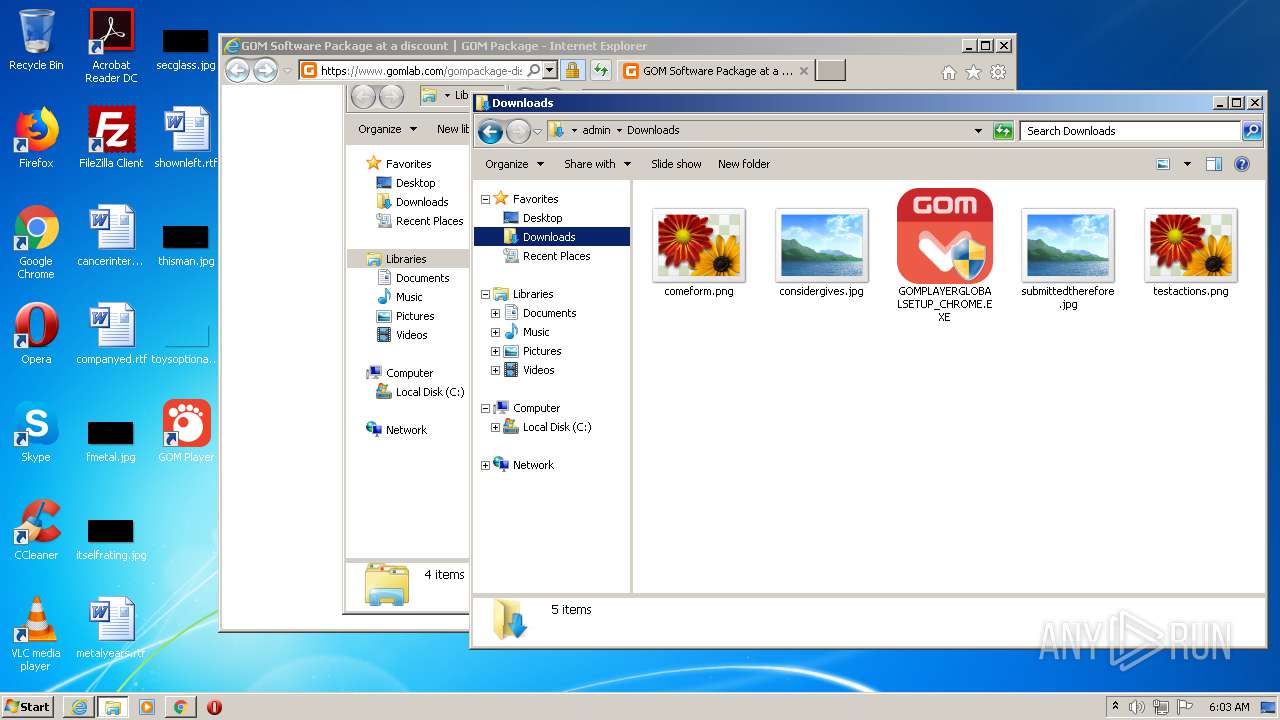Open Skype desktop shortcut

[x=36, y=432]
